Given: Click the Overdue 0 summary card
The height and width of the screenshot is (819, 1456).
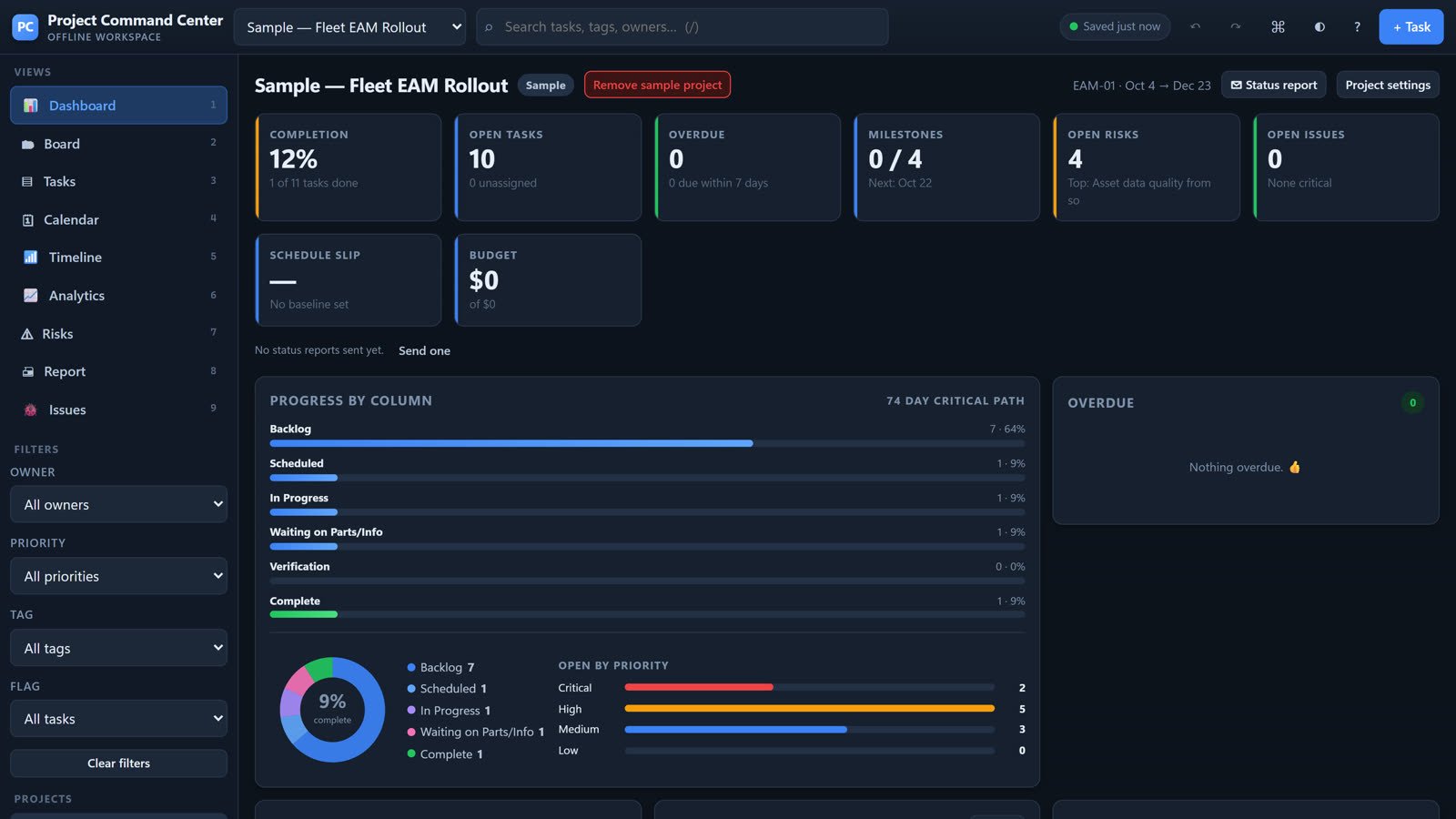Looking at the screenshot, I should point(747,167).
